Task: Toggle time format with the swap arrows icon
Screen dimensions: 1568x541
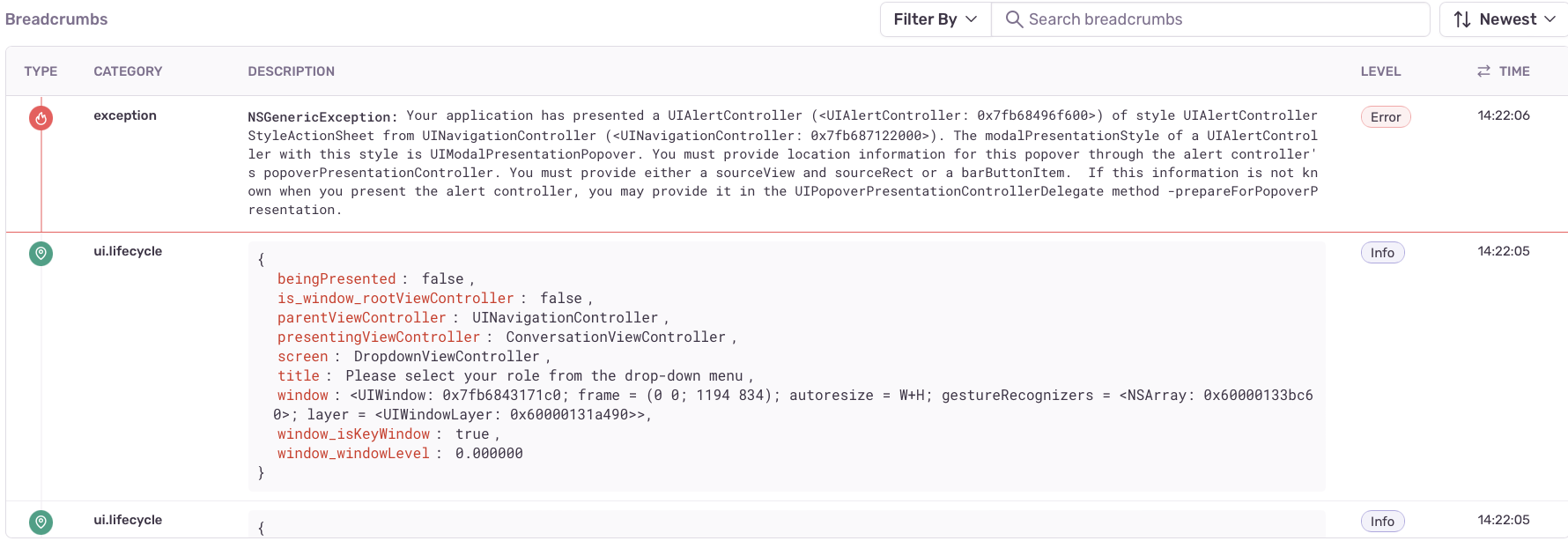Action: coord(1483,71)
